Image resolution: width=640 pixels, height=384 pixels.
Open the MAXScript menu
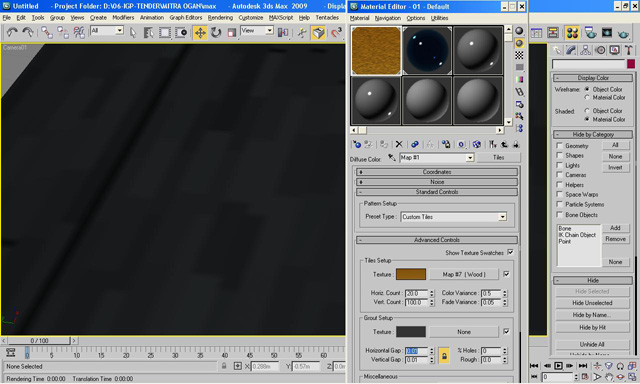tap(281, 18)
